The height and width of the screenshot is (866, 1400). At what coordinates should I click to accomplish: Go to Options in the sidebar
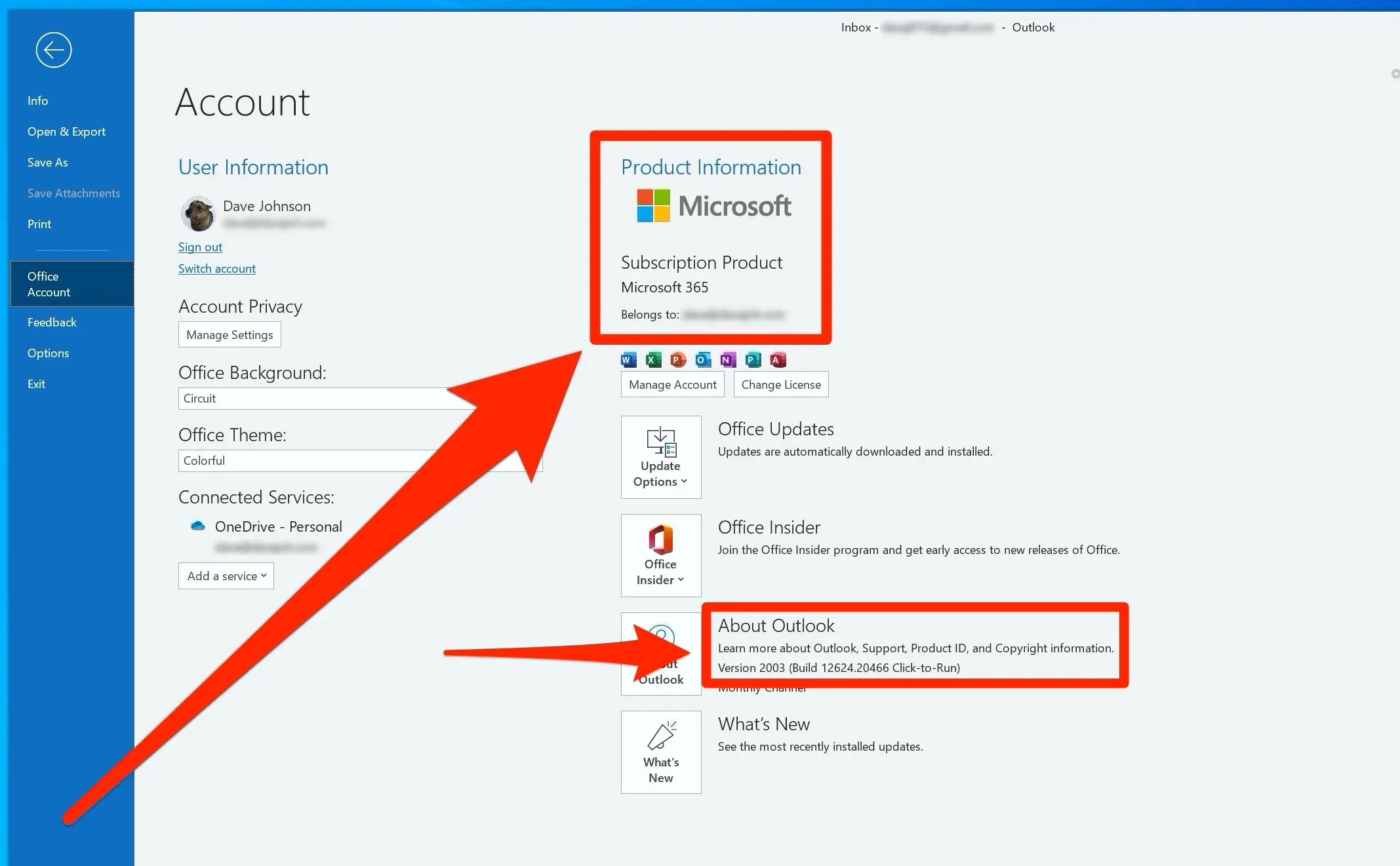(48, 353)
